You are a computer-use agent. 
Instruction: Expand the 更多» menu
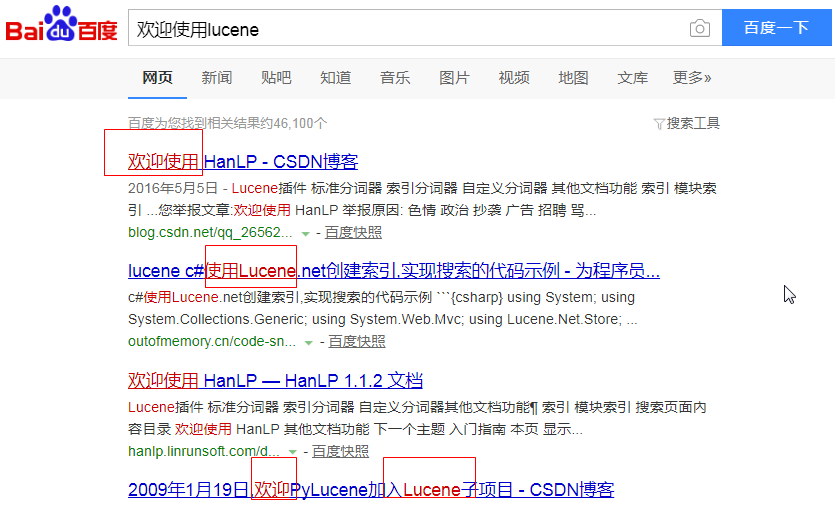(692, 78)
